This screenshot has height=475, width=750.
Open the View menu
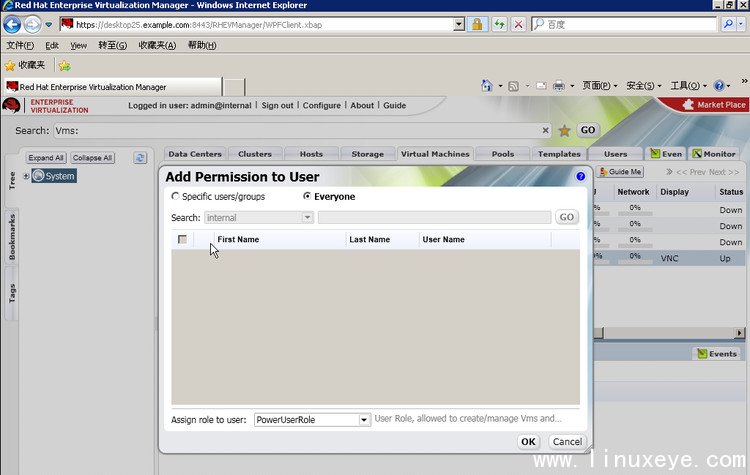tap(78, 45)
